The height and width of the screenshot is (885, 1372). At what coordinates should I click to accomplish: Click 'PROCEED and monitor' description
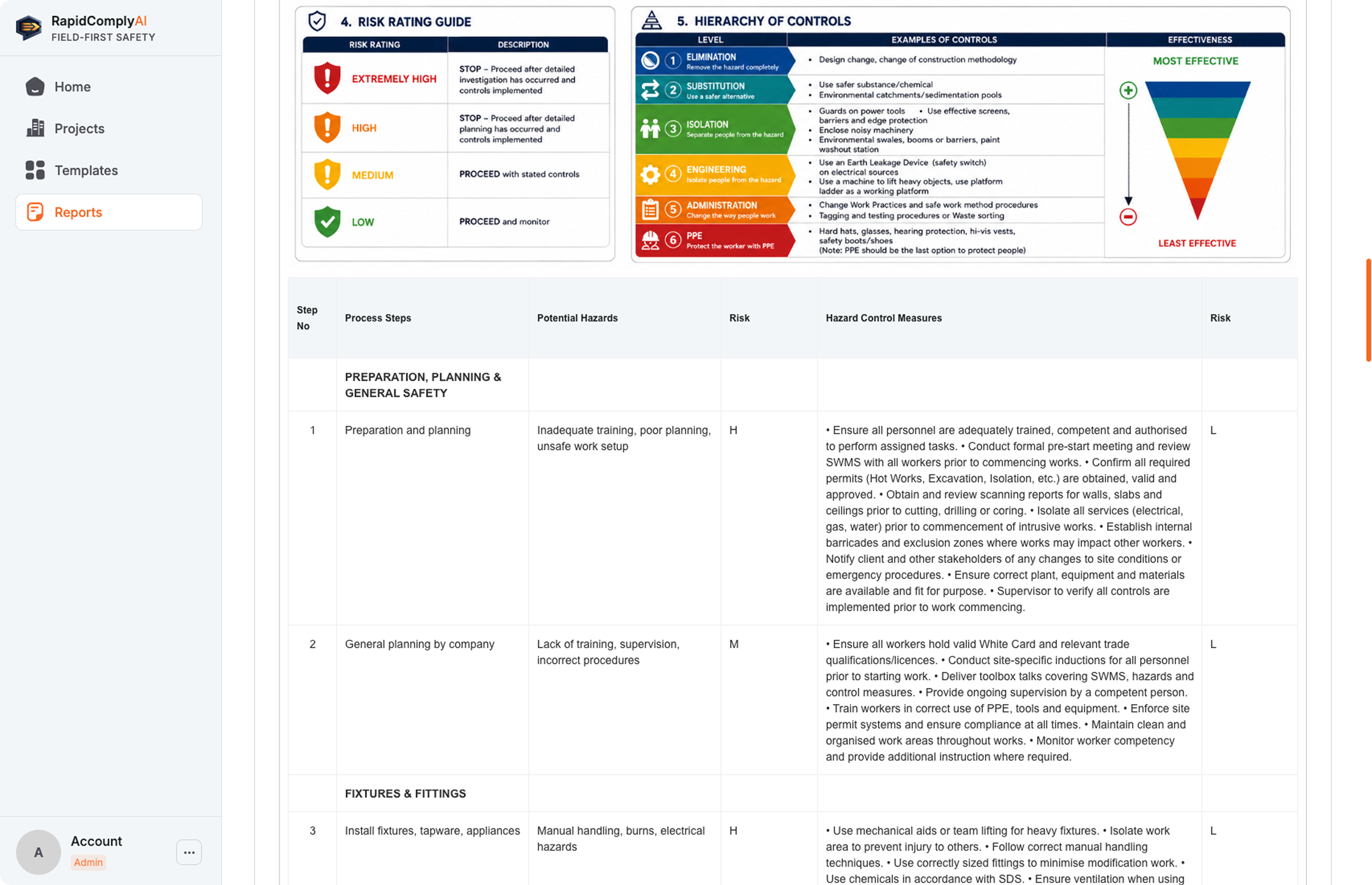(504, 221)
